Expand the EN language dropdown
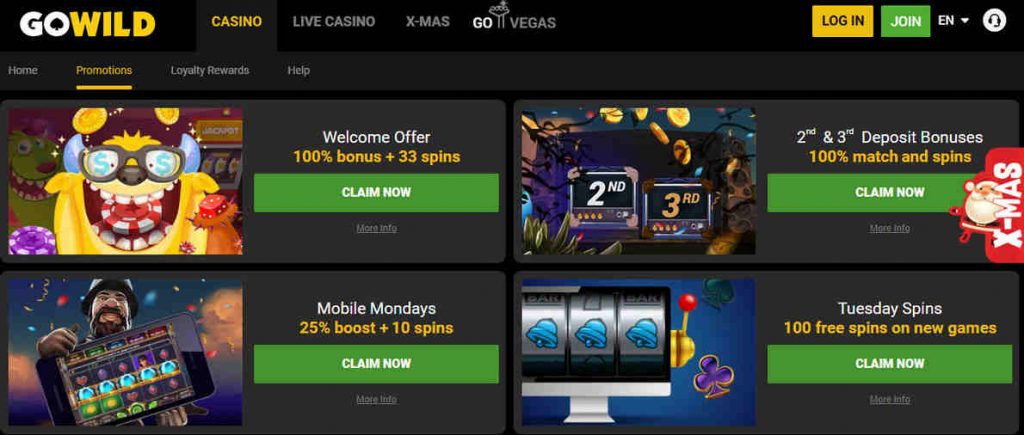1024x435 pixels. point(953,21)
